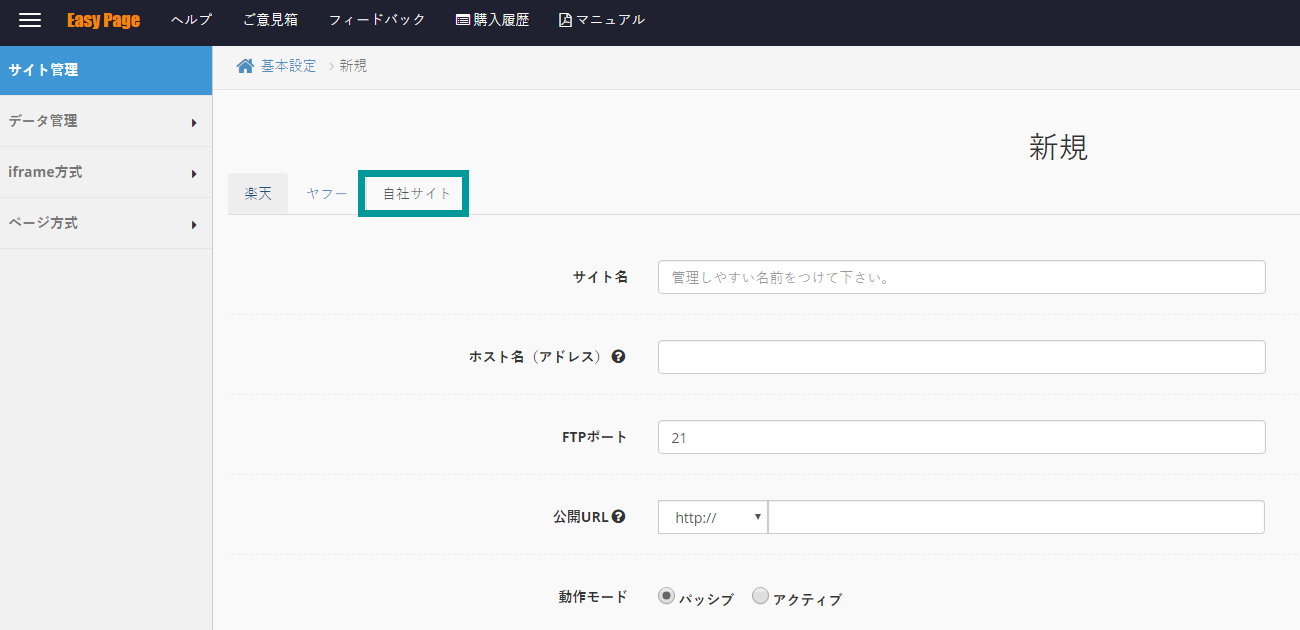The image size is (1300, 630).
Task: Click the 購入履歴 card icon
Action: click(463, 20)
